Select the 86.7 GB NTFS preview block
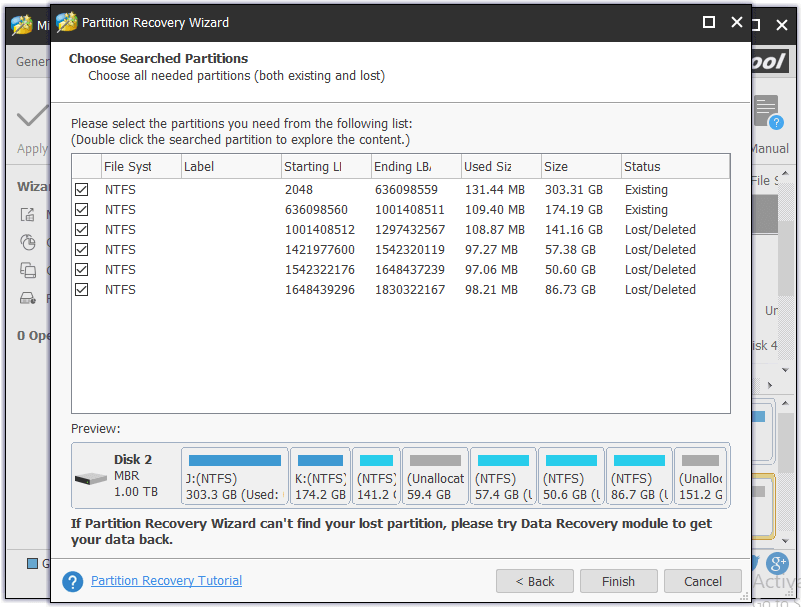The width and height of the screenshot is (801, 607). (639, 476)
